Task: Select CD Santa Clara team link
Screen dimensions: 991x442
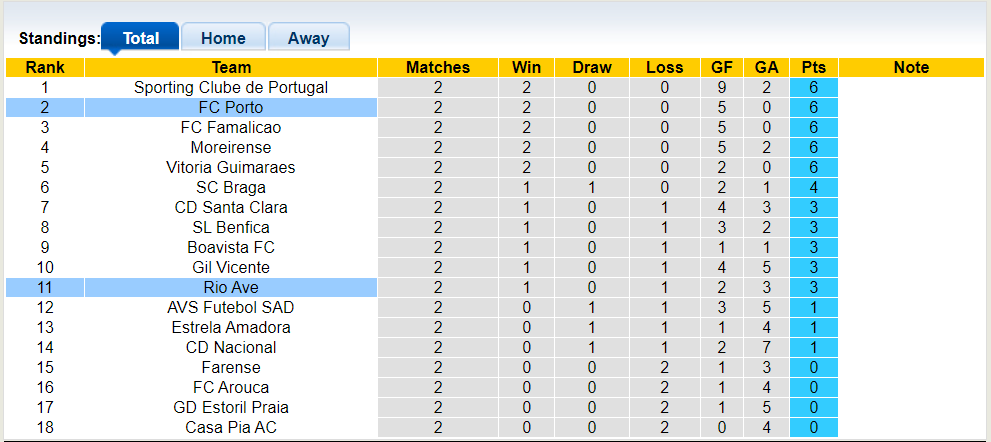Action: (x=231, y=208)
